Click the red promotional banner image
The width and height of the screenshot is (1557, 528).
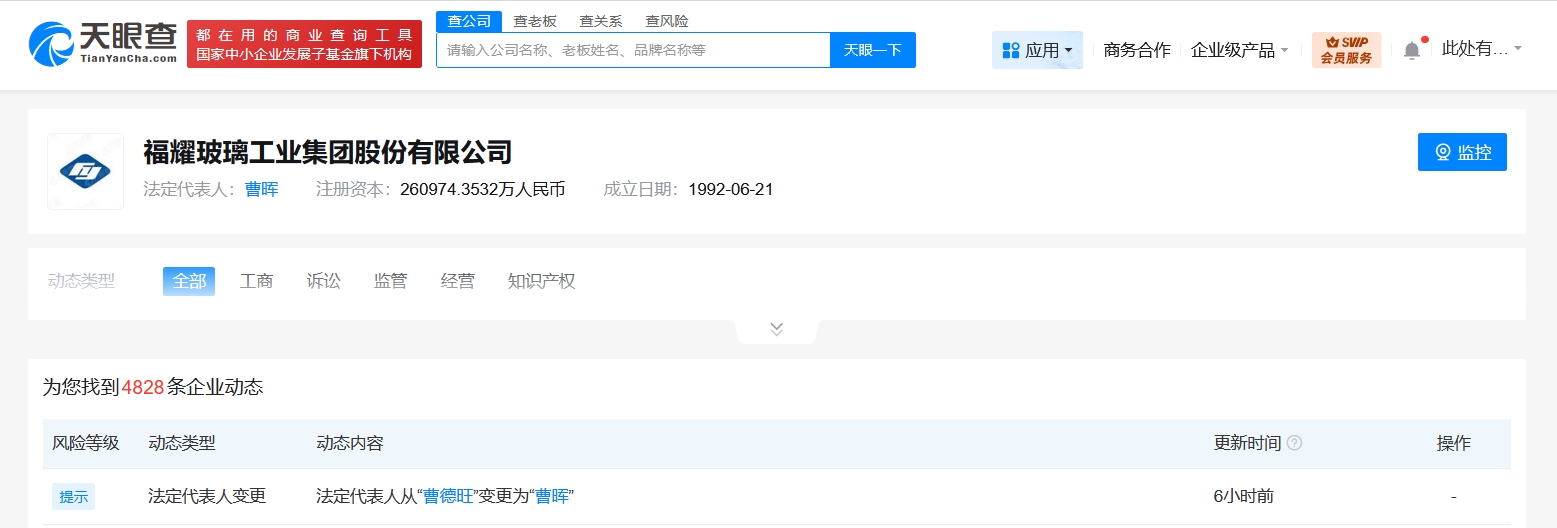[x=304, y=45]
